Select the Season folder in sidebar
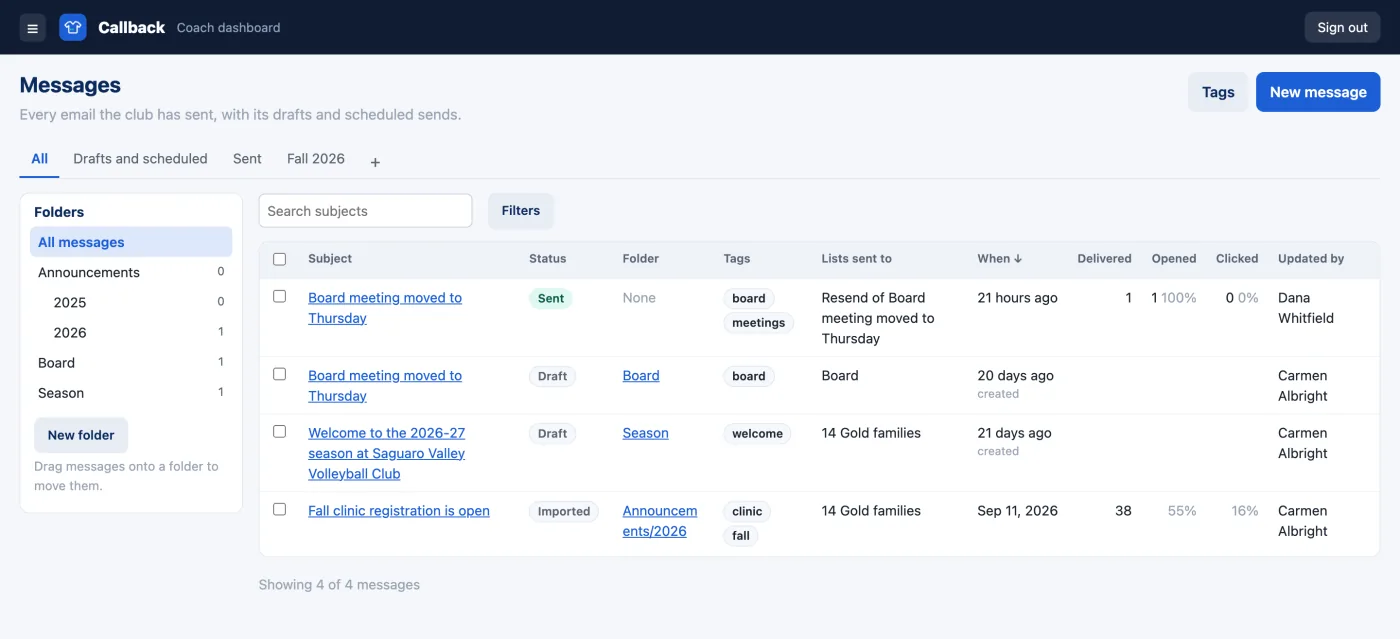The height and width of the screenshot is (639, 1400). pos(131,392)
